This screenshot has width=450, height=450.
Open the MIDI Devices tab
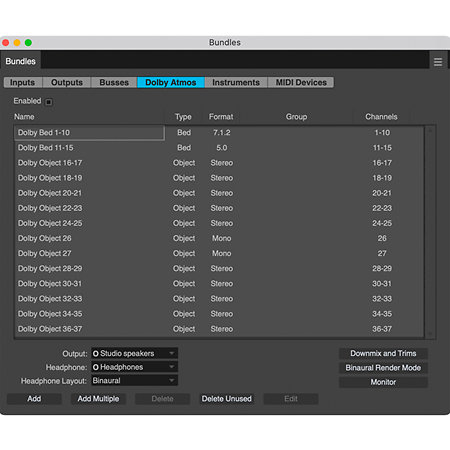click(x=301, y=82)
